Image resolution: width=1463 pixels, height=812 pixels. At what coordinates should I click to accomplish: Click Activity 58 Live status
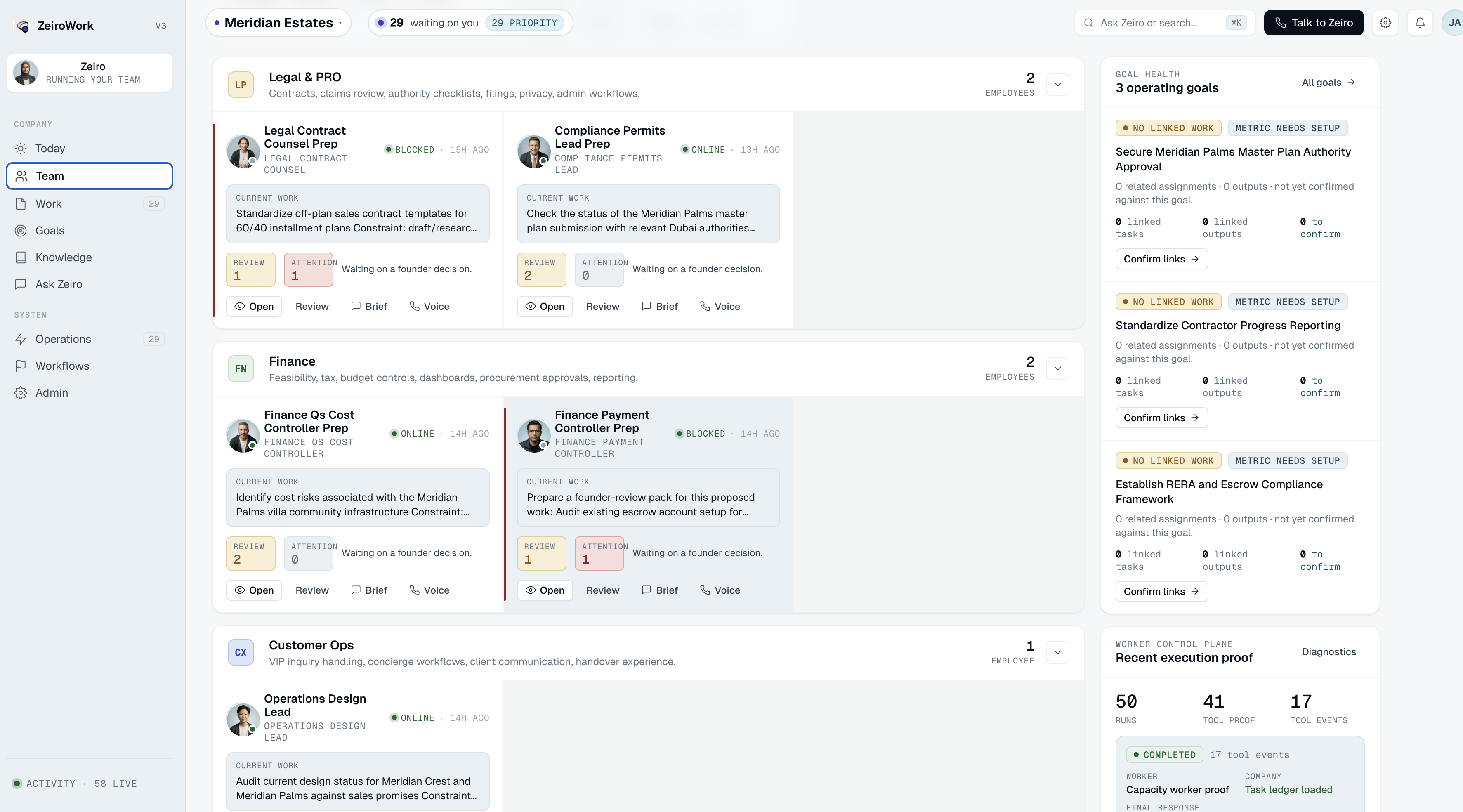point(75,784)
